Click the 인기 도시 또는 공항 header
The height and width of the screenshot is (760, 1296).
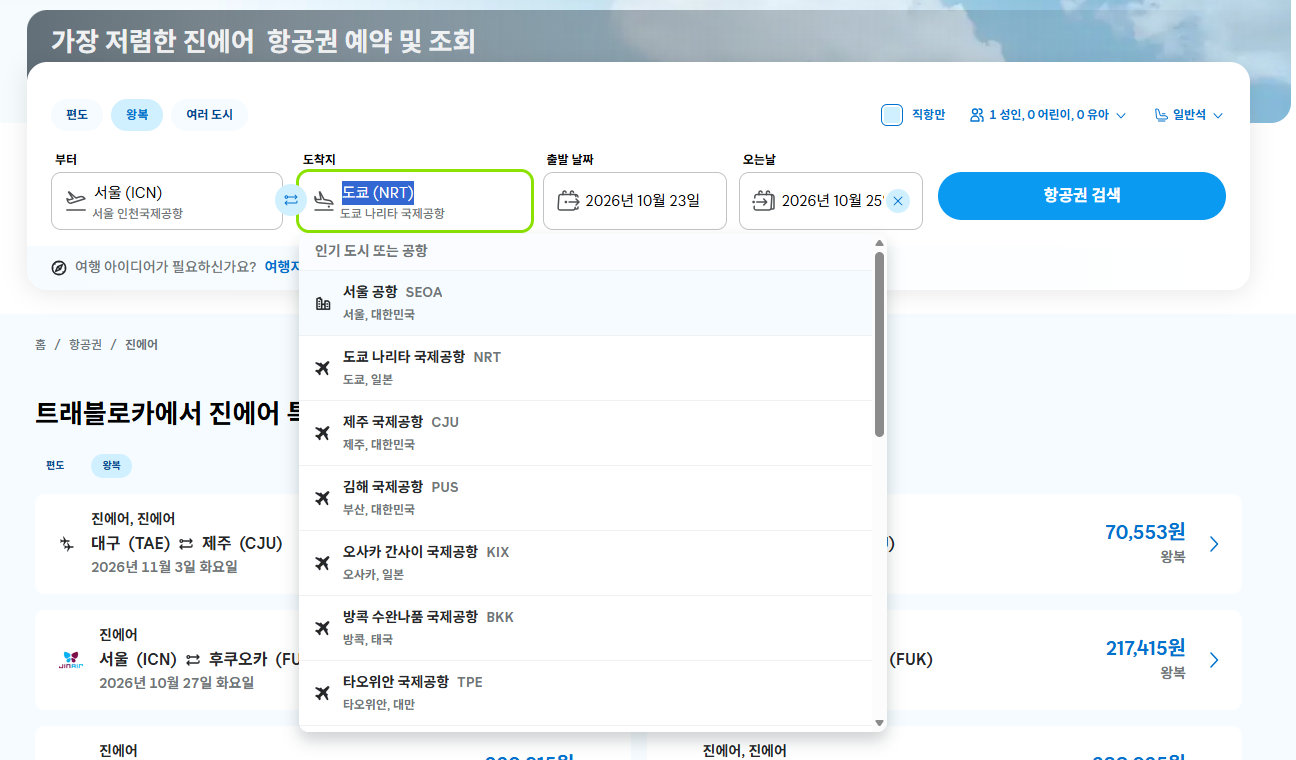(x=371, y=250)
